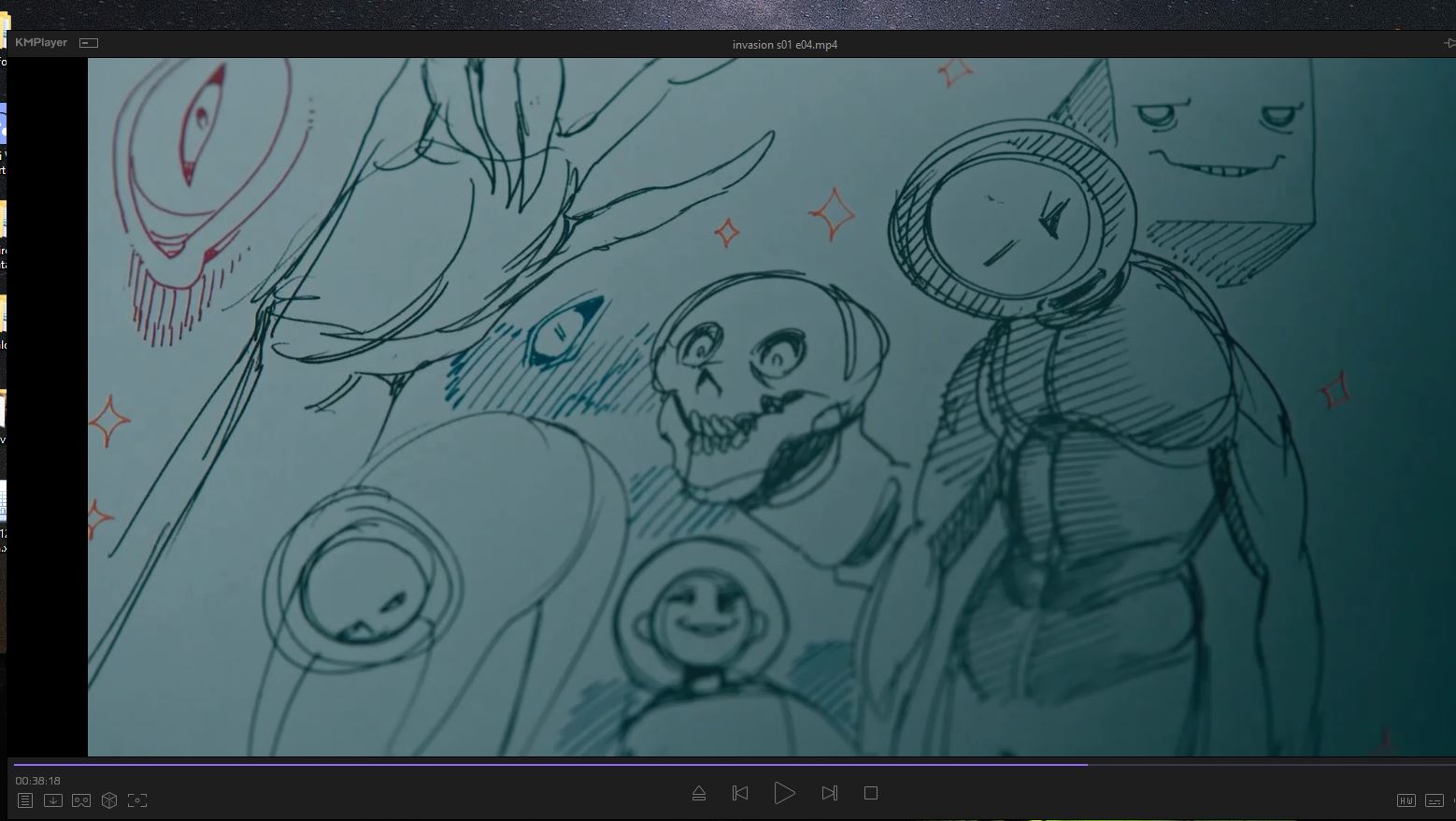Toggle HW hardware acceleration
Viewport: 1456px width, 821px height.
[x=1406, y=800]
